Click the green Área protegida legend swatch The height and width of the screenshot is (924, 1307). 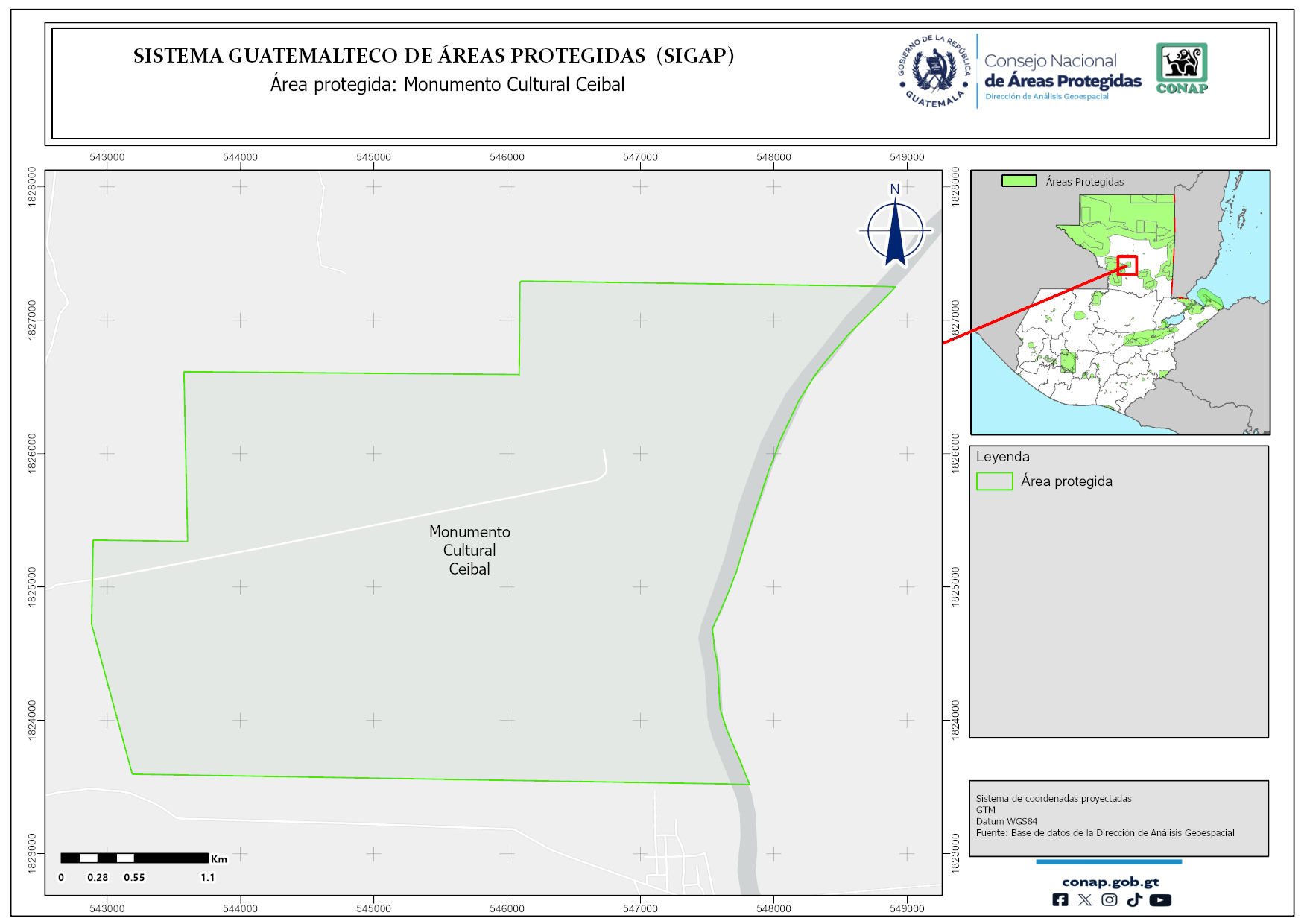(994, 481)
